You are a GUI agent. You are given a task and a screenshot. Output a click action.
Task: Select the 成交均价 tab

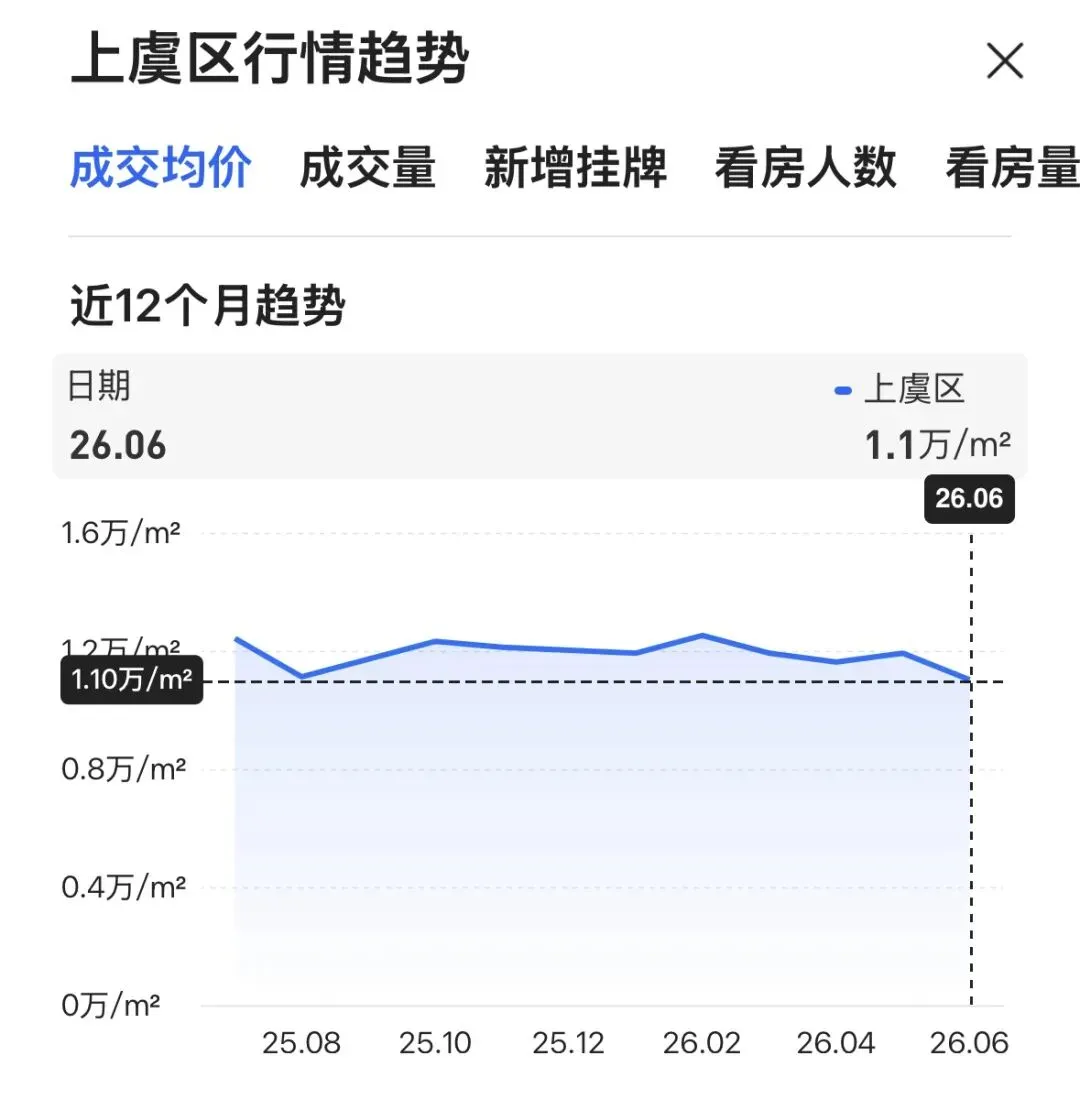click(x=160, y=168)
